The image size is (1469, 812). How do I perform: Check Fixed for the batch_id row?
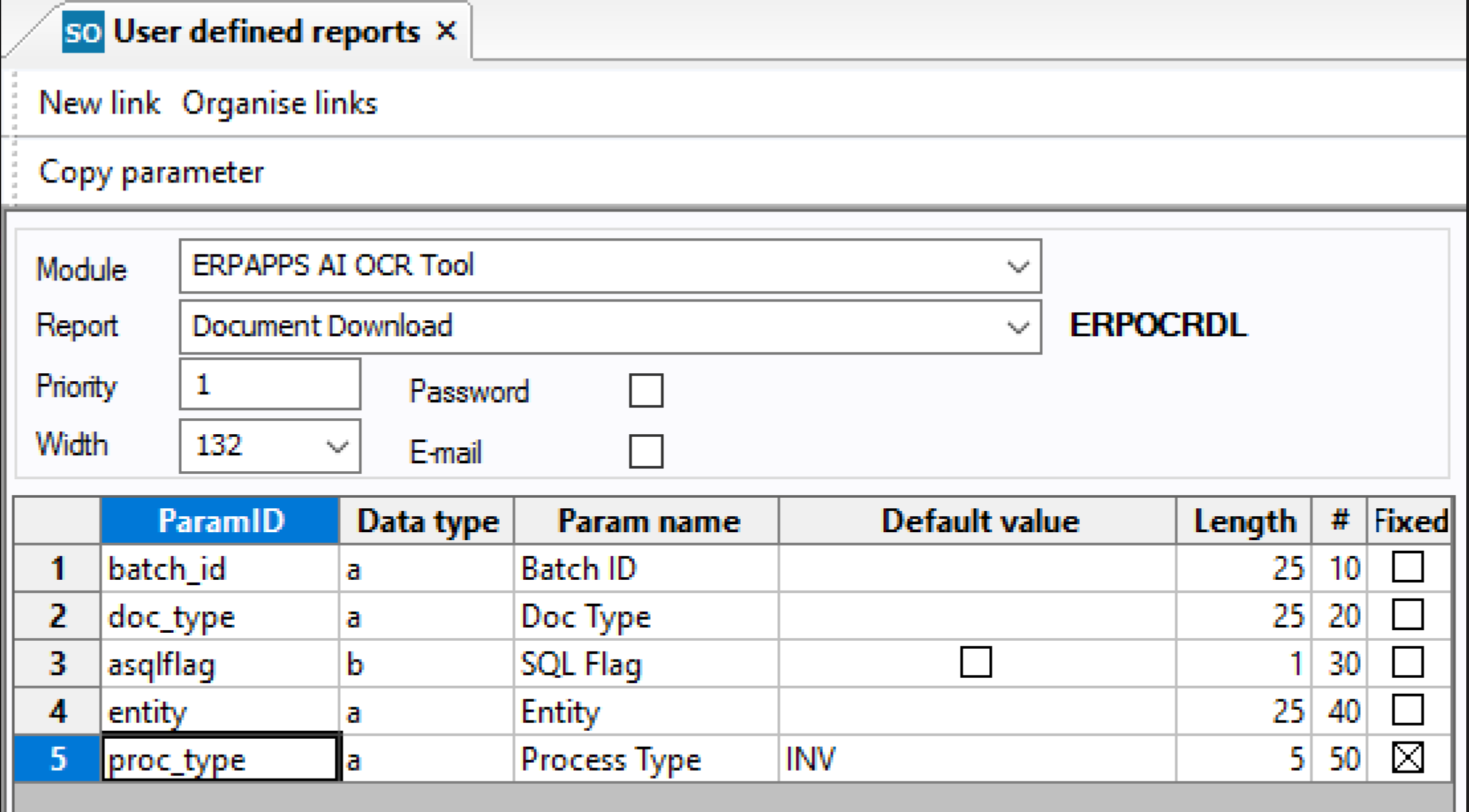point(1407,568)
